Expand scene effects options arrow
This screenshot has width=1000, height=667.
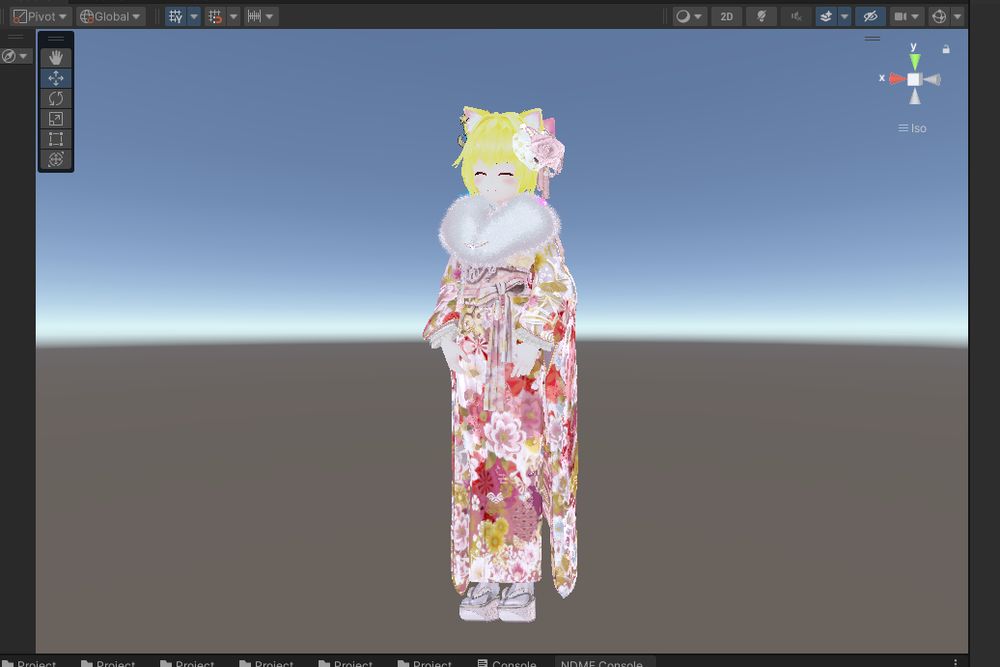(x=844, y=17)
